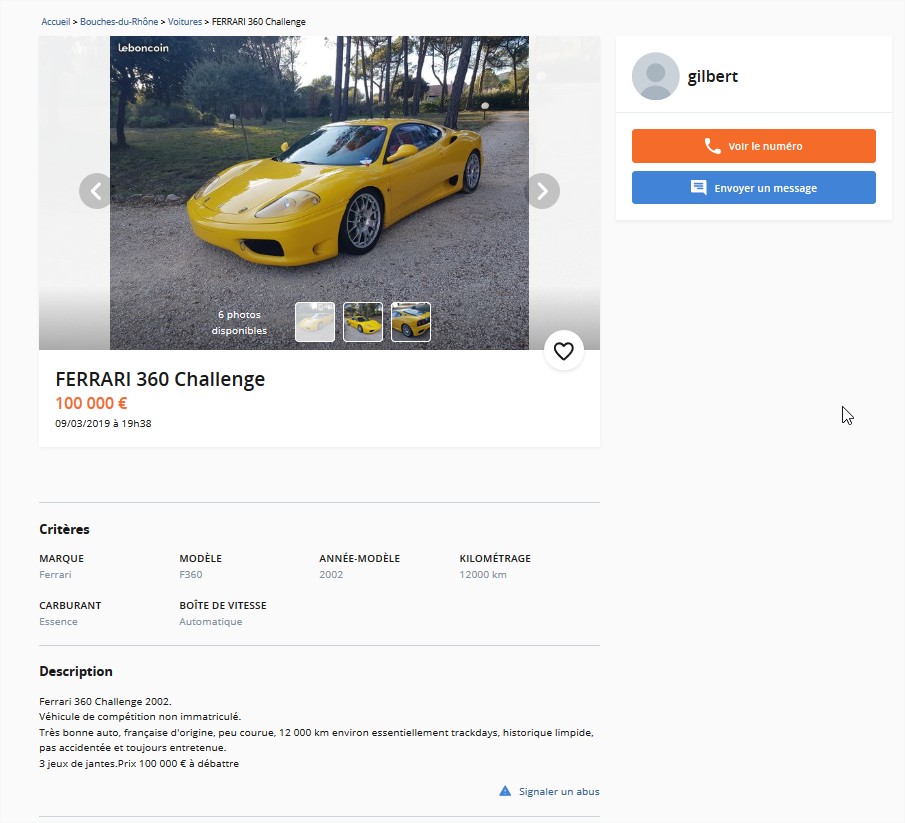The height and width of the screenshot is (823, 905).
Task: Click 'CARBURANT' label
Action: pyautogui.click(x=70, y=605)
